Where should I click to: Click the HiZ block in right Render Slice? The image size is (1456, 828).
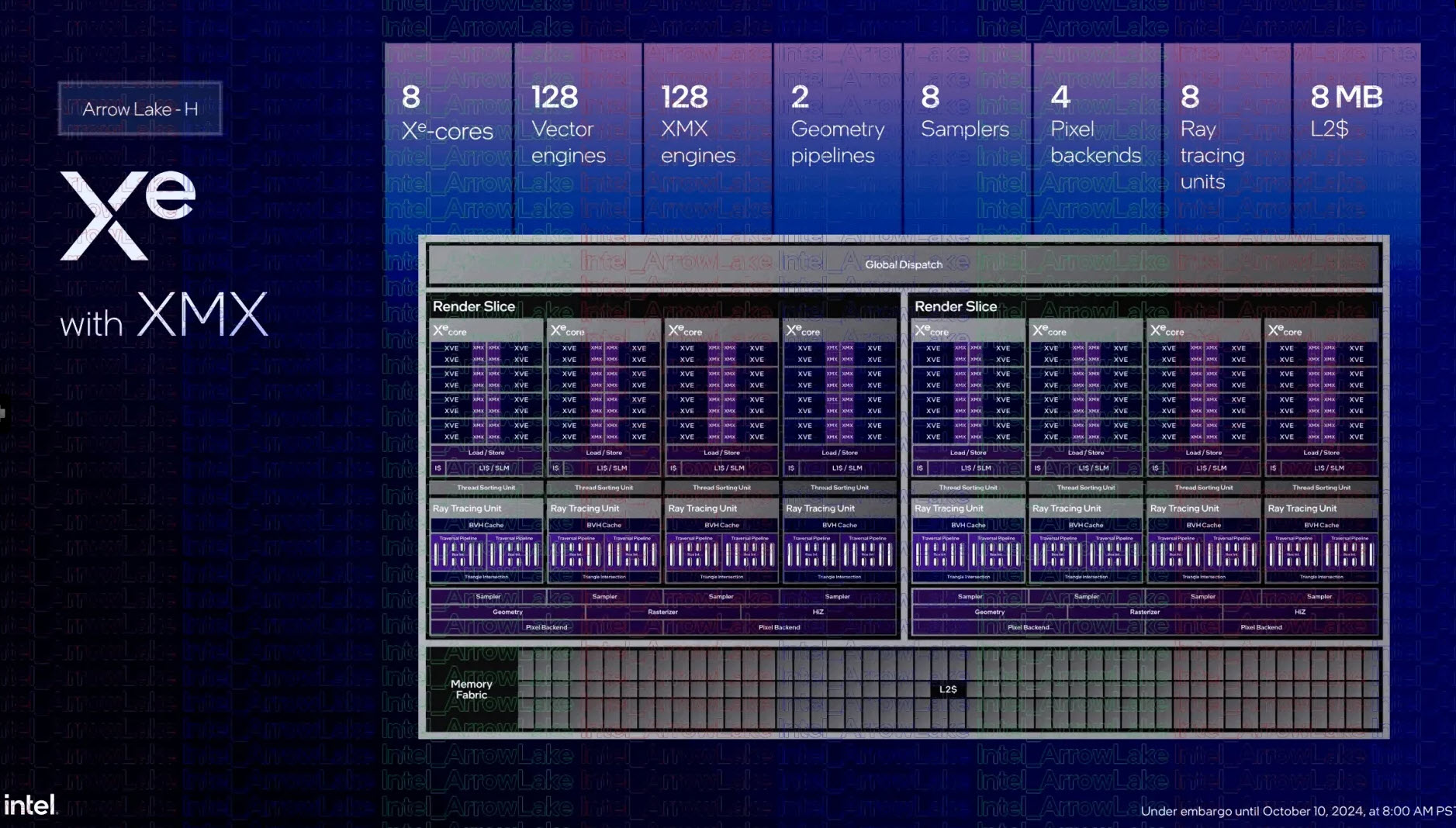tap(1300, 612)
